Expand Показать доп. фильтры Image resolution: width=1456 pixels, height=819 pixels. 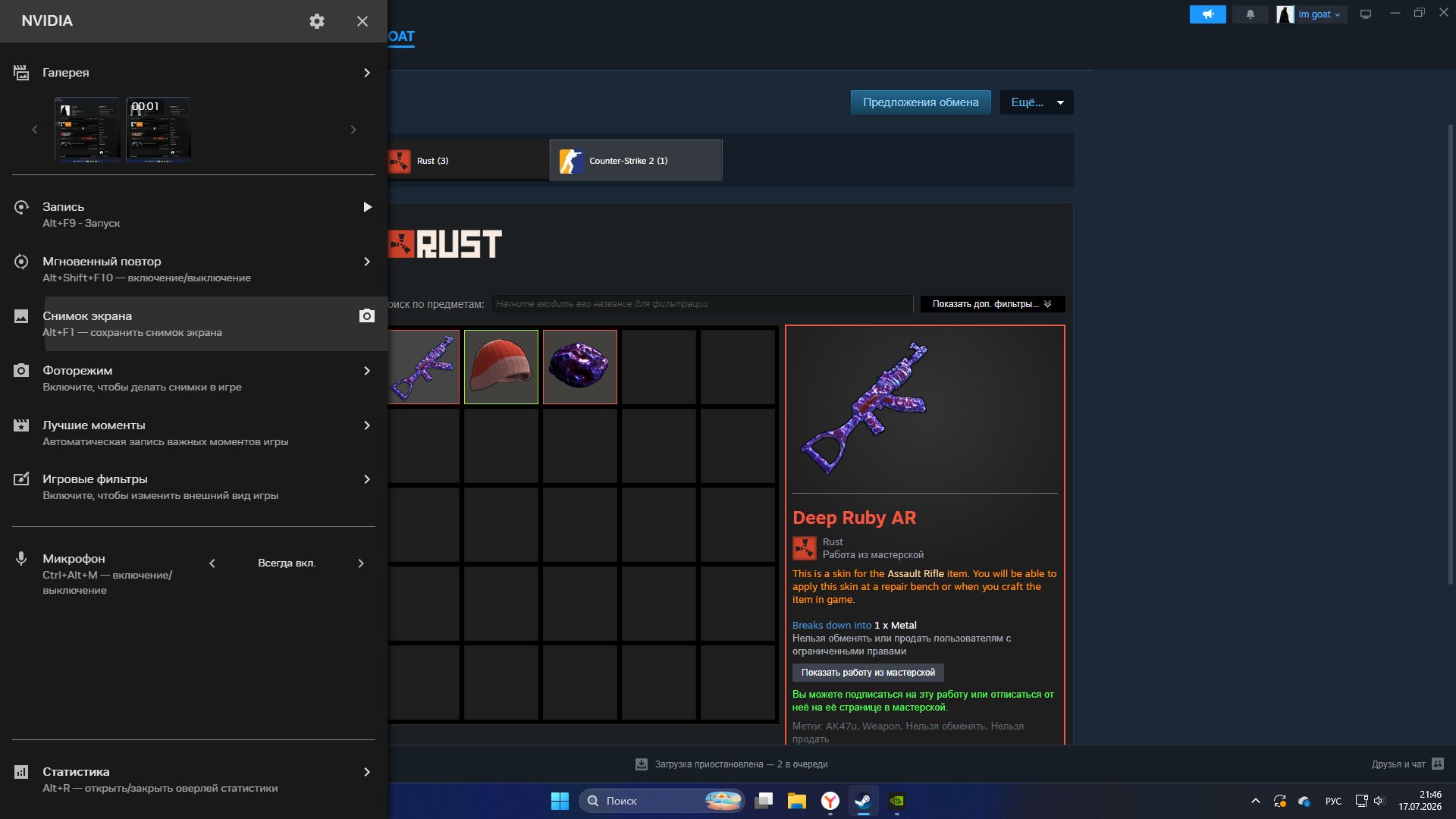pos(993,304)
